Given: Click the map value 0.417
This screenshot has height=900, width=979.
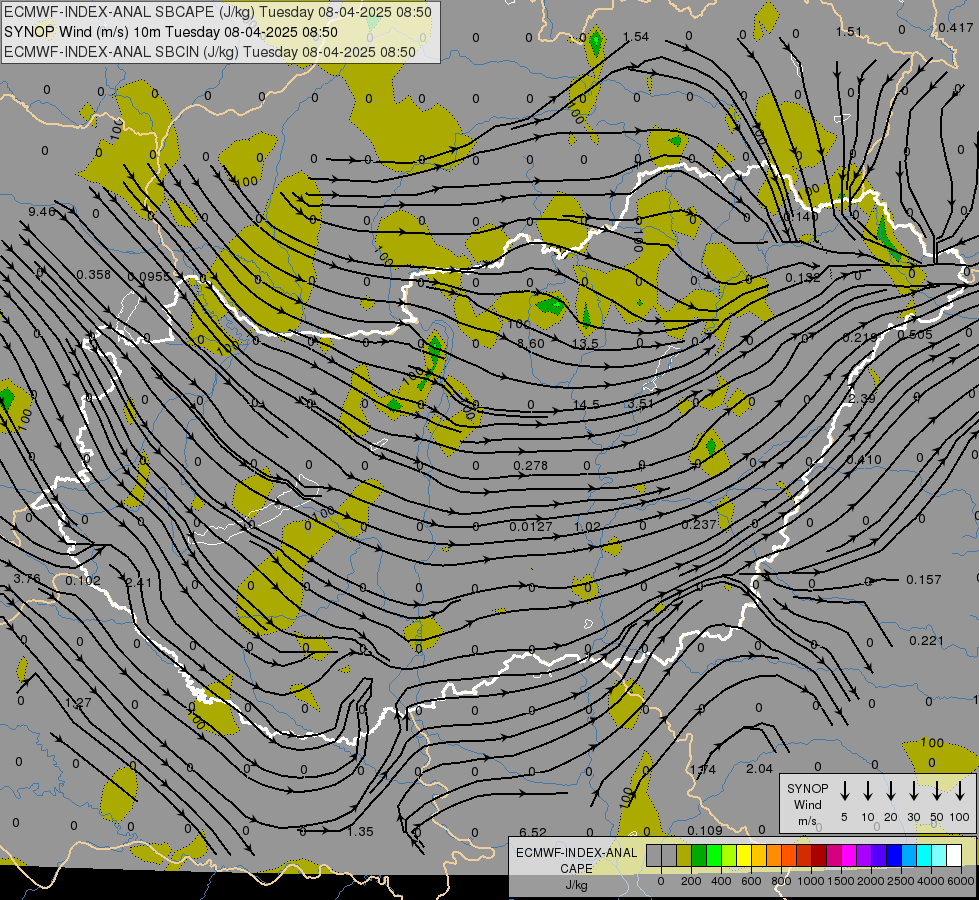Looking at the screenshot, I should click(956, 27).
